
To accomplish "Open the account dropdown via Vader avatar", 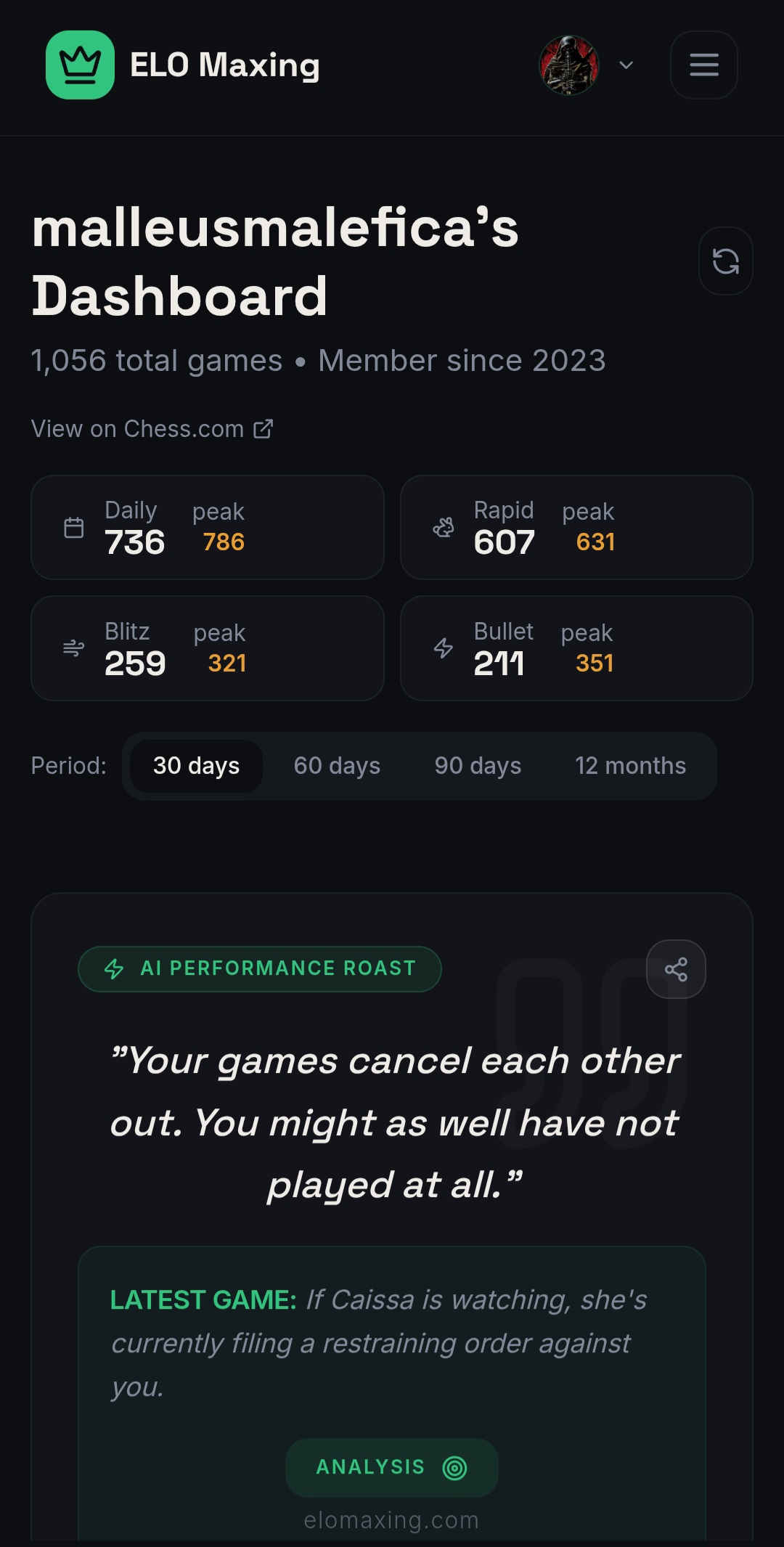I will (x=571, y=65).
